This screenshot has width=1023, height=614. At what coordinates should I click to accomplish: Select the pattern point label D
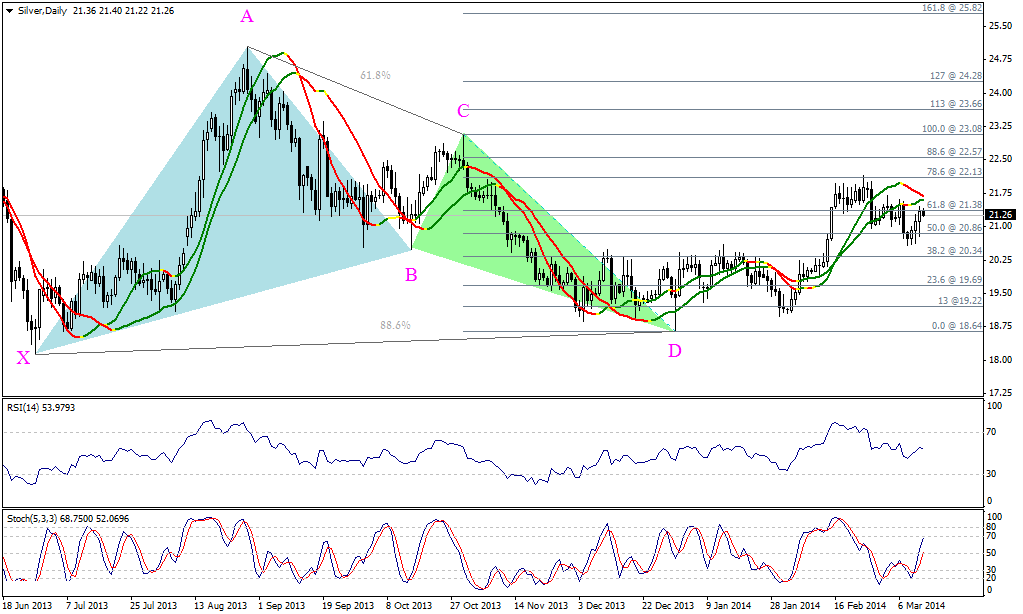point(675,352)
